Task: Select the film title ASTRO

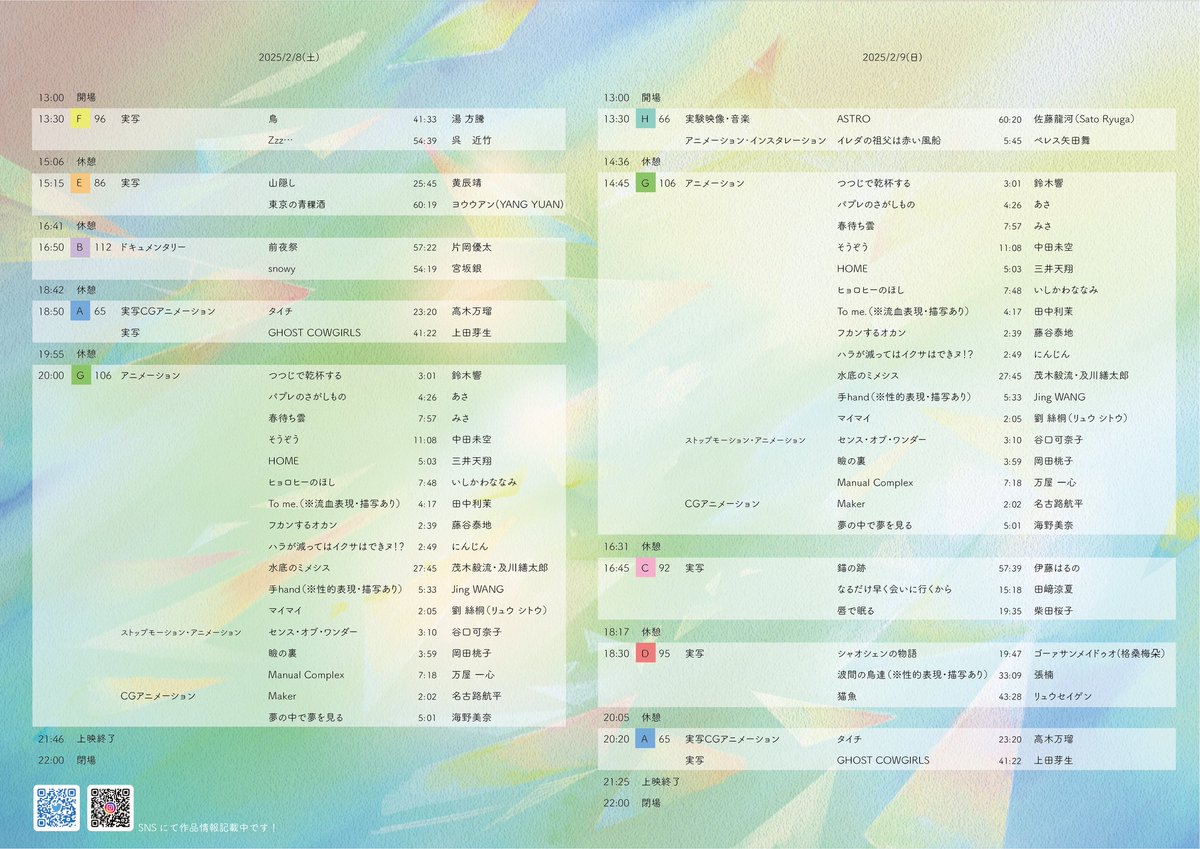Action: click(854, 119)
